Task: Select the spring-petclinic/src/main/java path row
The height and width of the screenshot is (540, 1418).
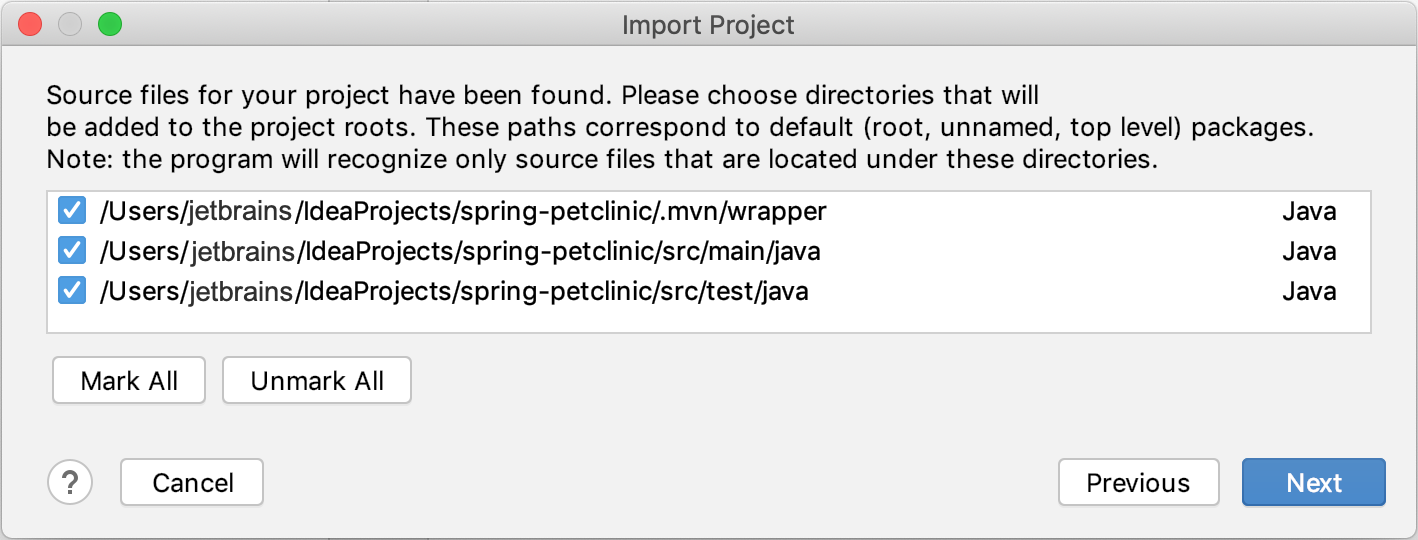Action: tap(709, 251)
